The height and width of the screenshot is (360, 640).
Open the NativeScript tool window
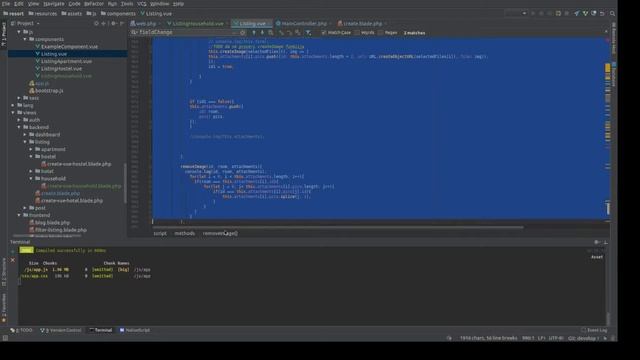[135, 330]
